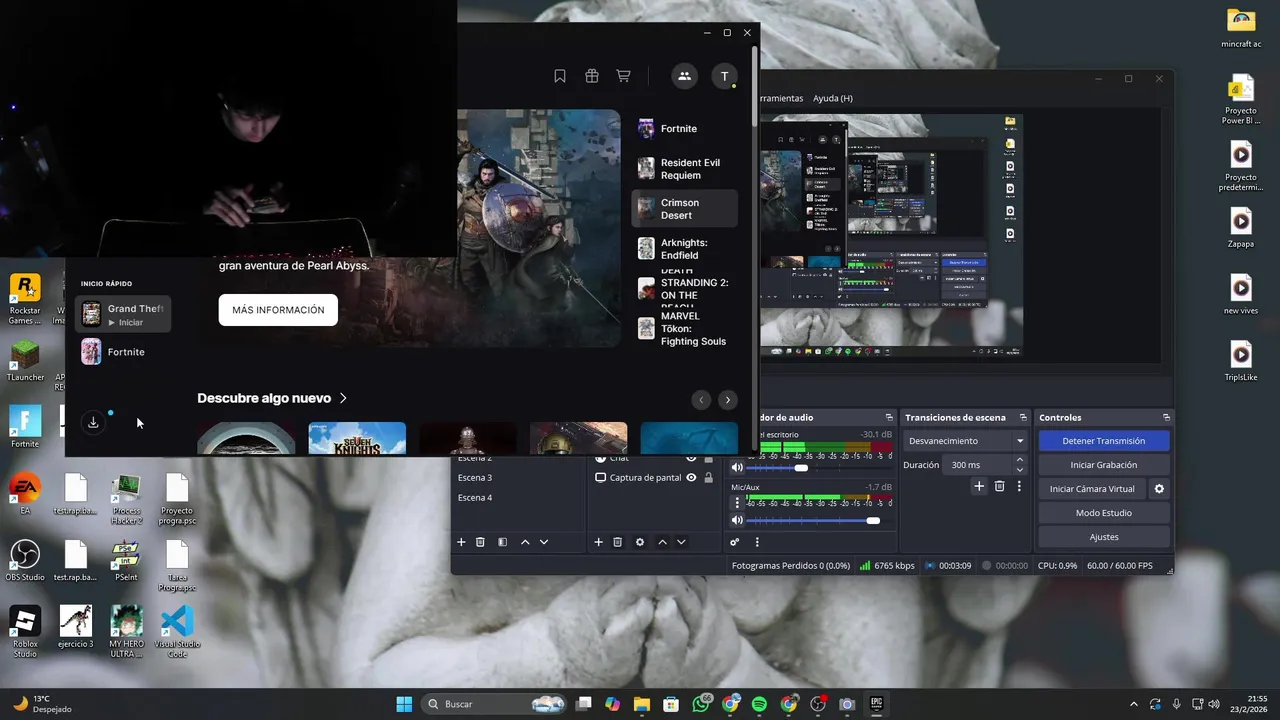Click the Duración 300 ms field
The width and height of the screenshot is (1280, 720).
978,465
